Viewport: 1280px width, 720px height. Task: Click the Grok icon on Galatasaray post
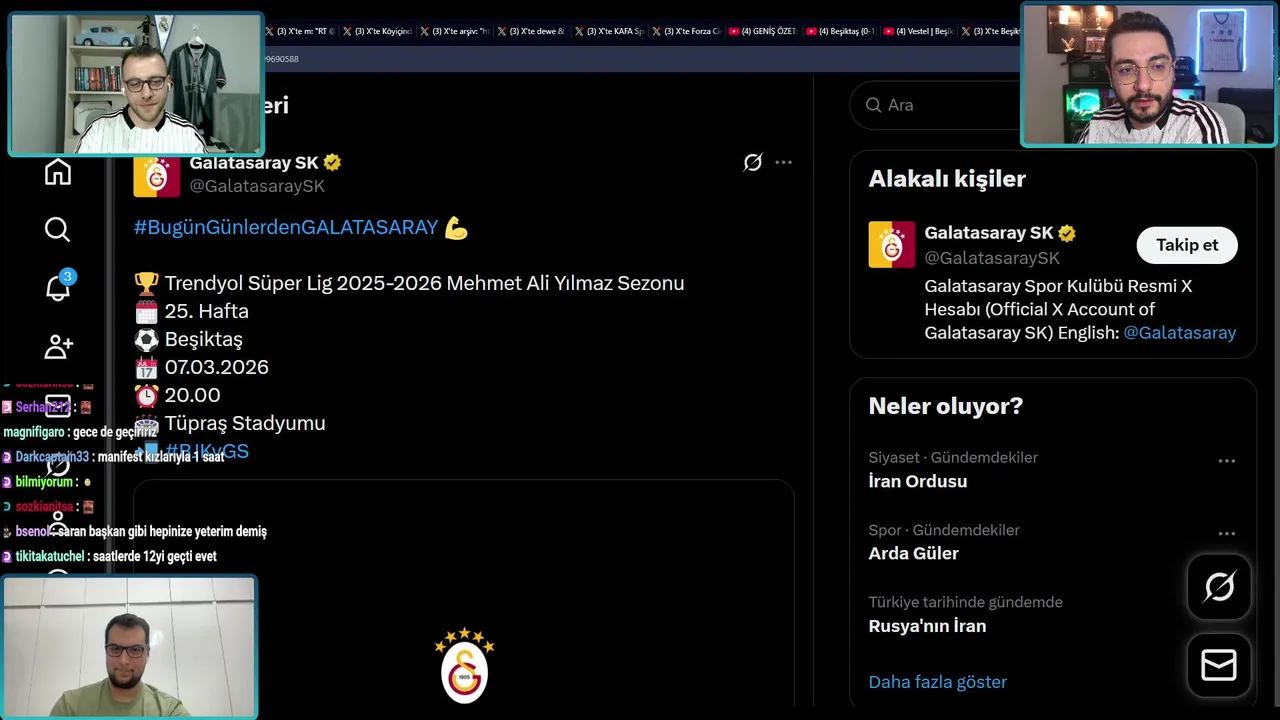pos(753,162)
